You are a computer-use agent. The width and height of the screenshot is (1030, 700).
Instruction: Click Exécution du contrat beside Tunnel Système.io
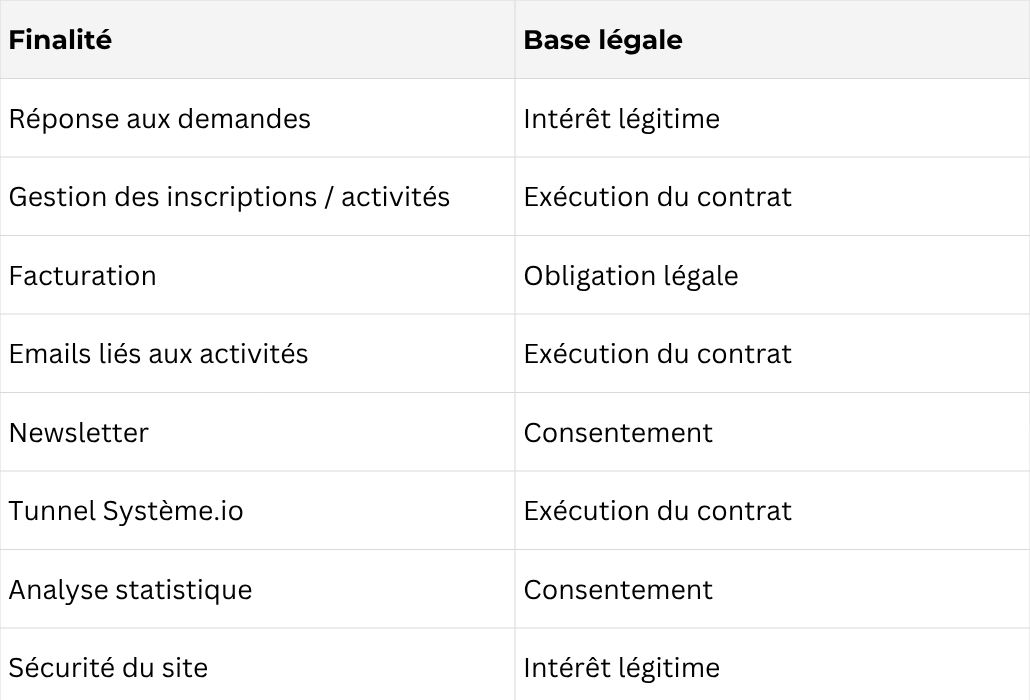point(657,511)
